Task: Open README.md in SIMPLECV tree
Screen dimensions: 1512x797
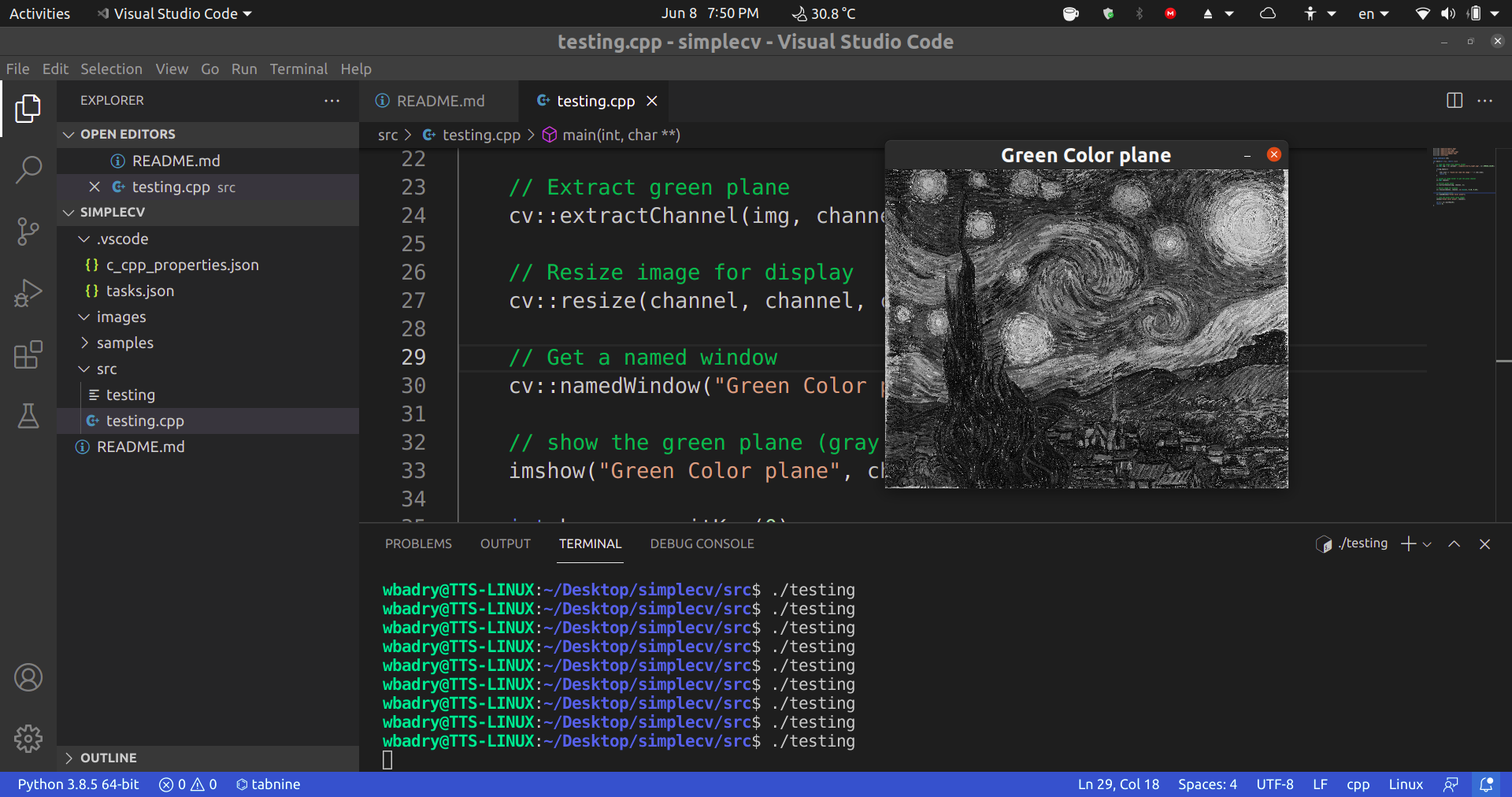Action: (x=208, y=447)
